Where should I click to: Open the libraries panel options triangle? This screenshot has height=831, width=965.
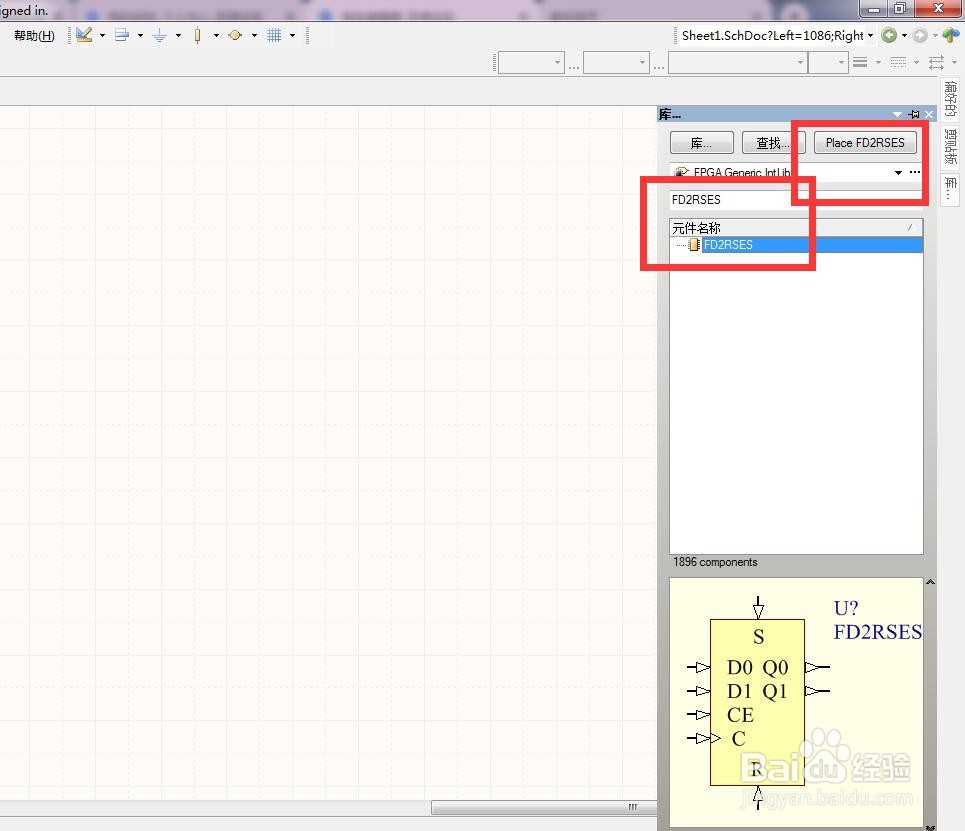click(897, 114)
